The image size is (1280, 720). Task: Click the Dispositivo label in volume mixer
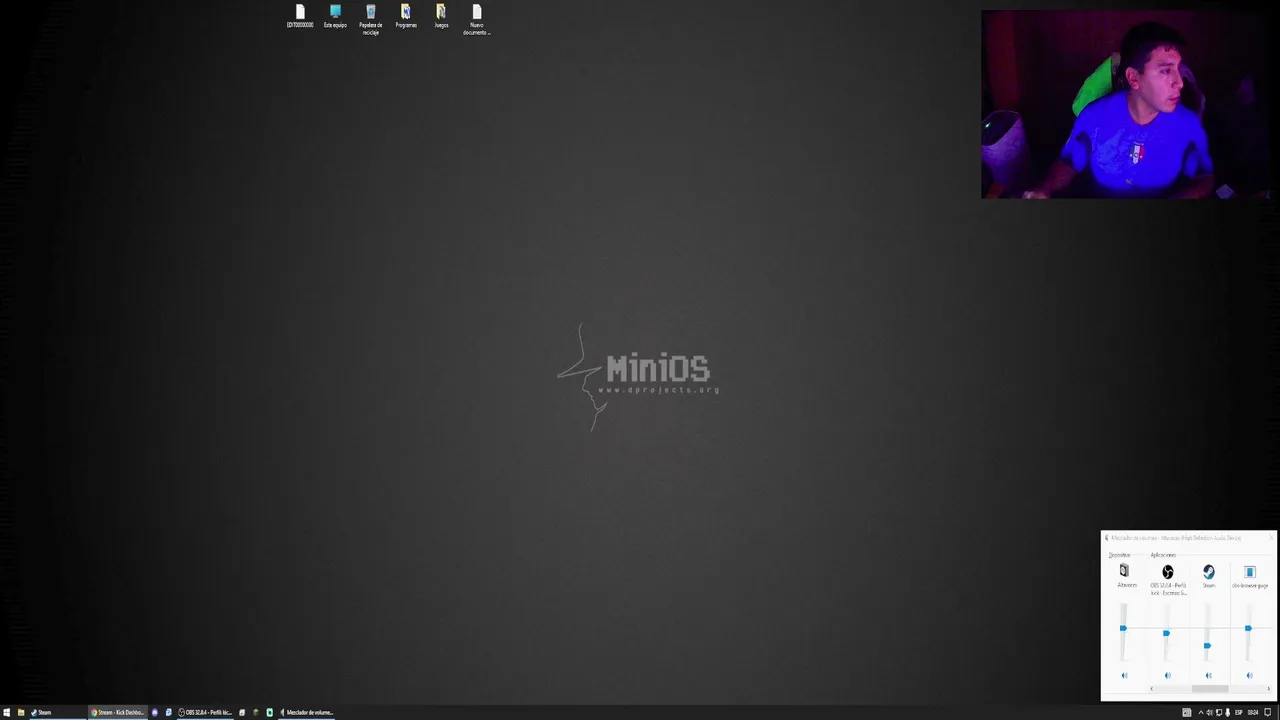pos(1119,555)
